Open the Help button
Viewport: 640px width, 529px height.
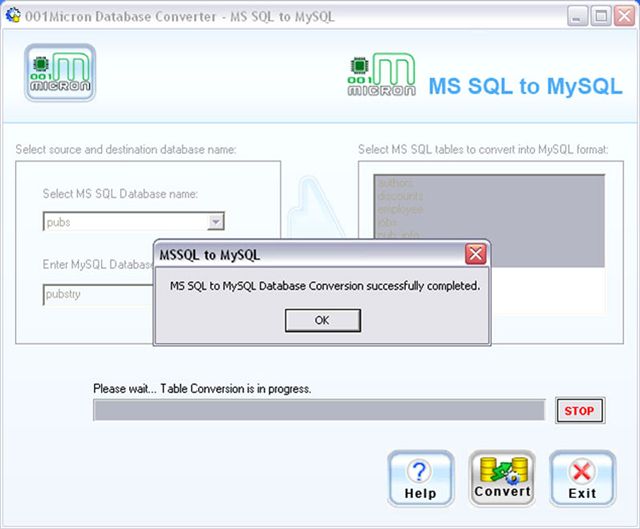click(x=420, y=478)
